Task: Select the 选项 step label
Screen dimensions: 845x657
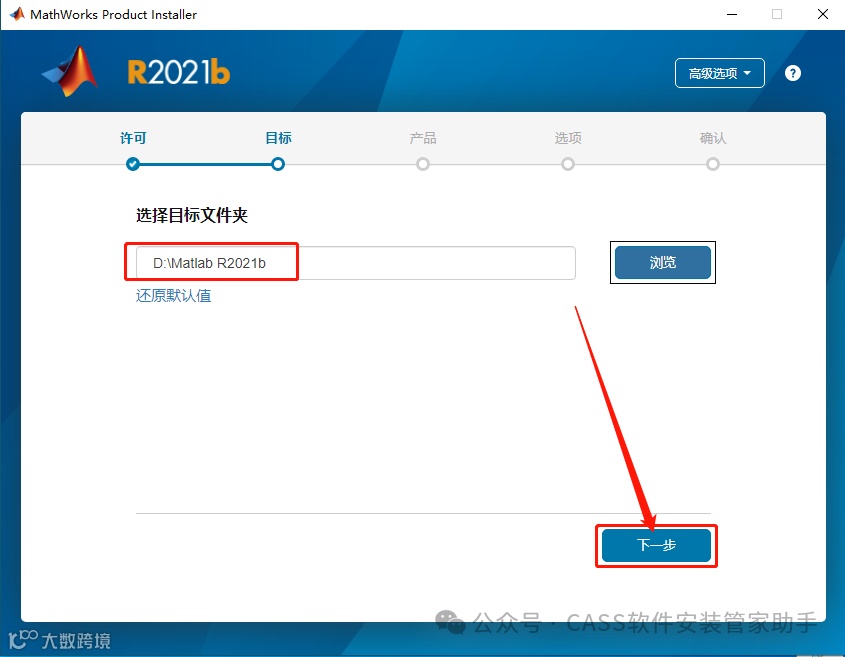Action: point(568,138)
